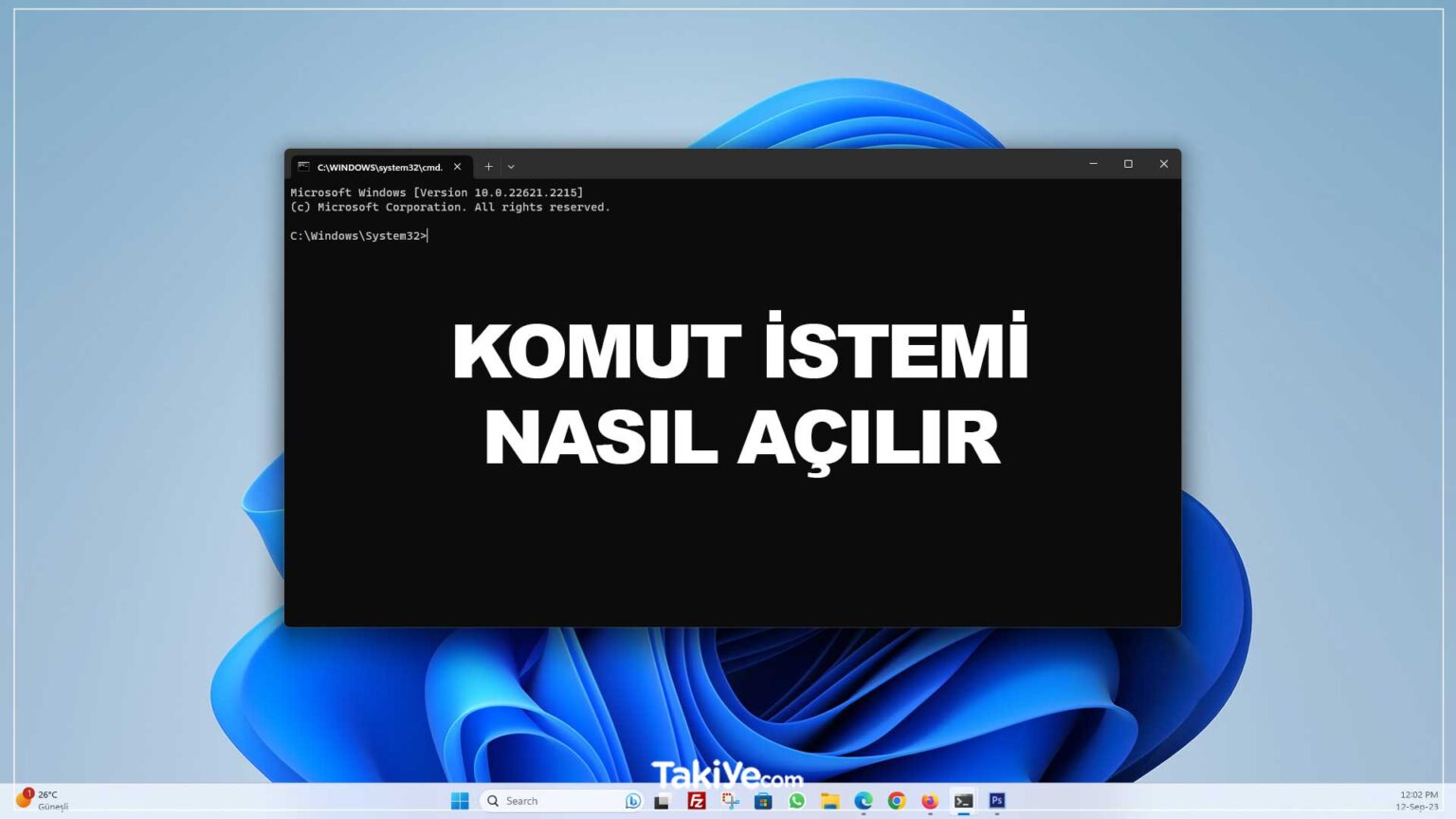Open FileZilla from the taskbar
Image resolution: width=1456 pixels, height=819 pixels.
click(697, 801)
